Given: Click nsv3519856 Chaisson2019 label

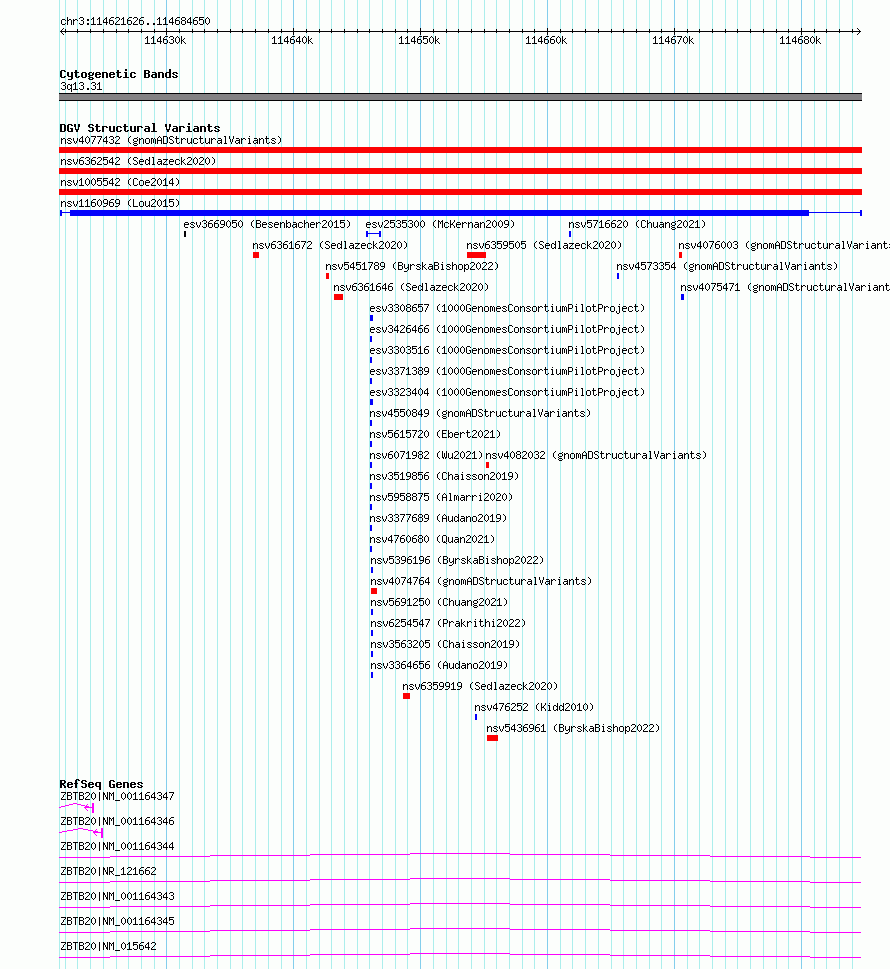Looking at the screenshot, I should point(444,476).
